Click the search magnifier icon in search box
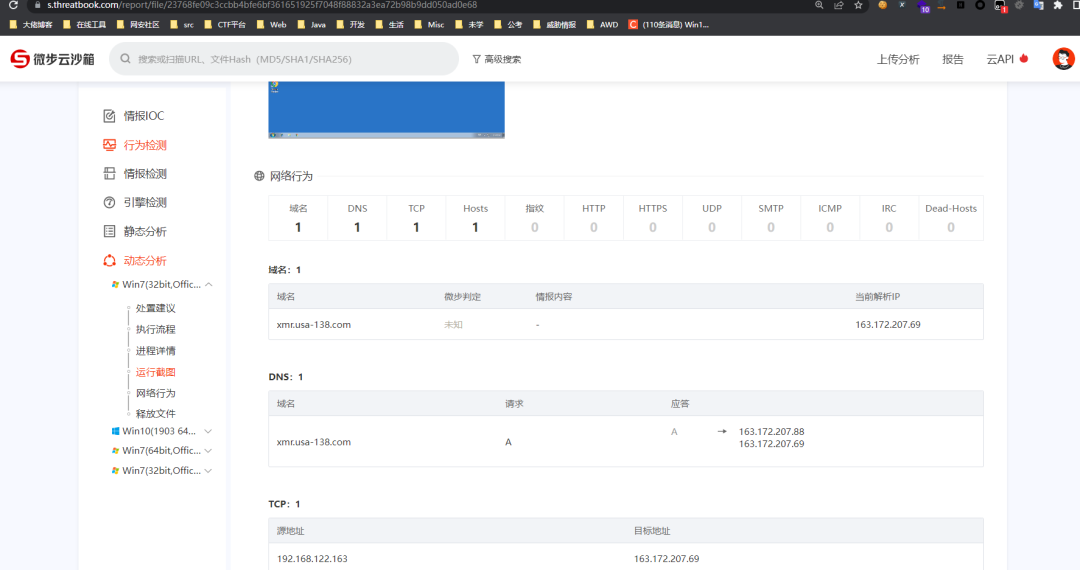The height and width of the screenshot is (570, 1080). pos(125,59)
